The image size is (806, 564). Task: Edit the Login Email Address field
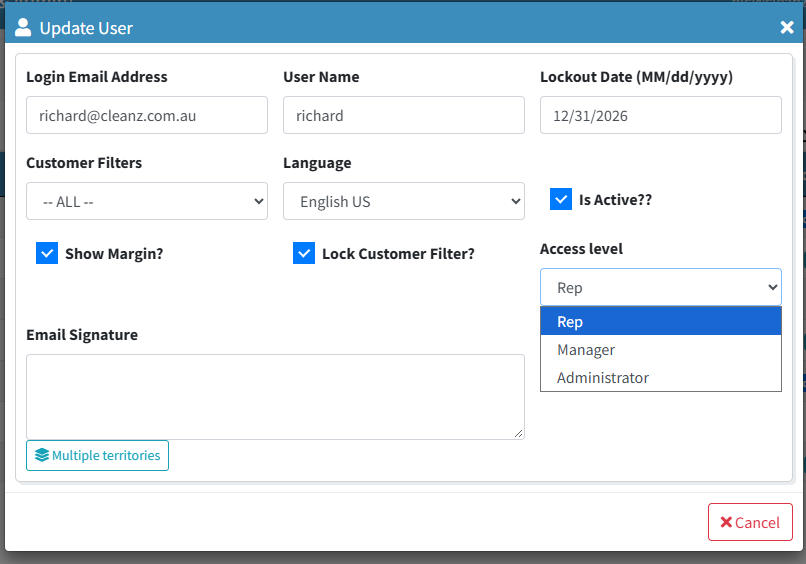coord(147,115)
